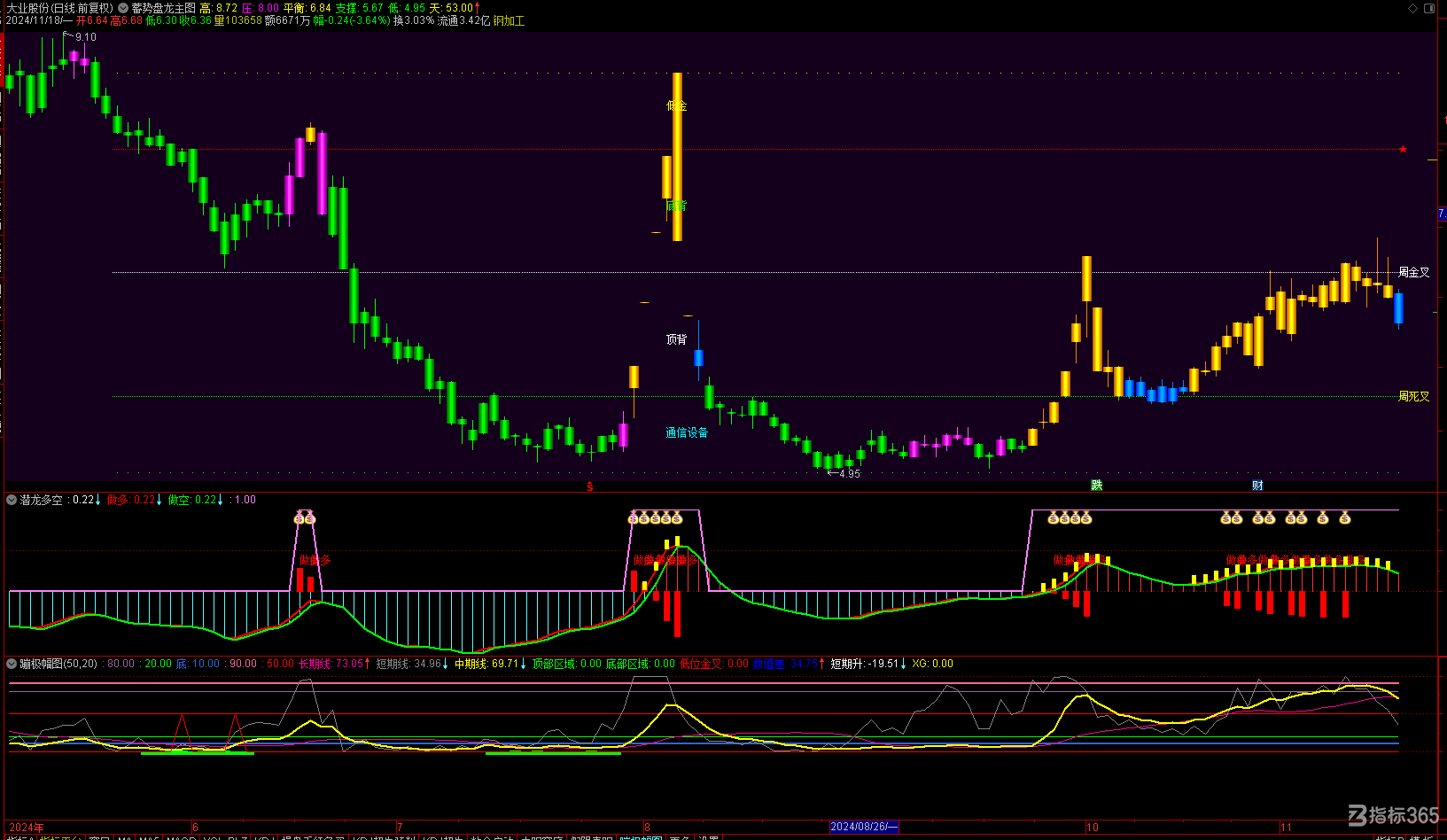1447x840 pixels.
Task: Click the 周金叉 label on the right
Action: click(1413, 272)
